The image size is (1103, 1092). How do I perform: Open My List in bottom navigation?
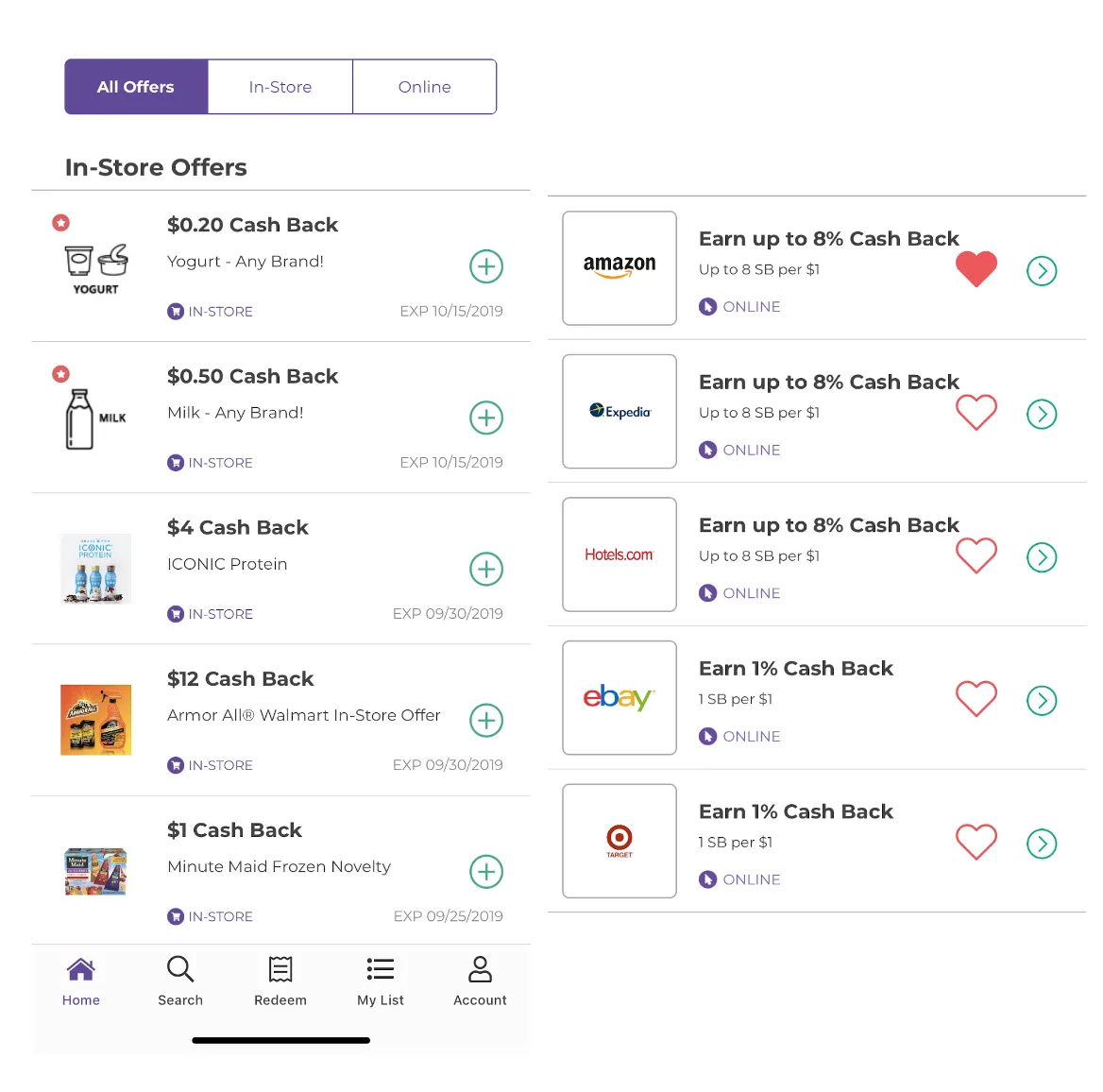click(380, 981)
